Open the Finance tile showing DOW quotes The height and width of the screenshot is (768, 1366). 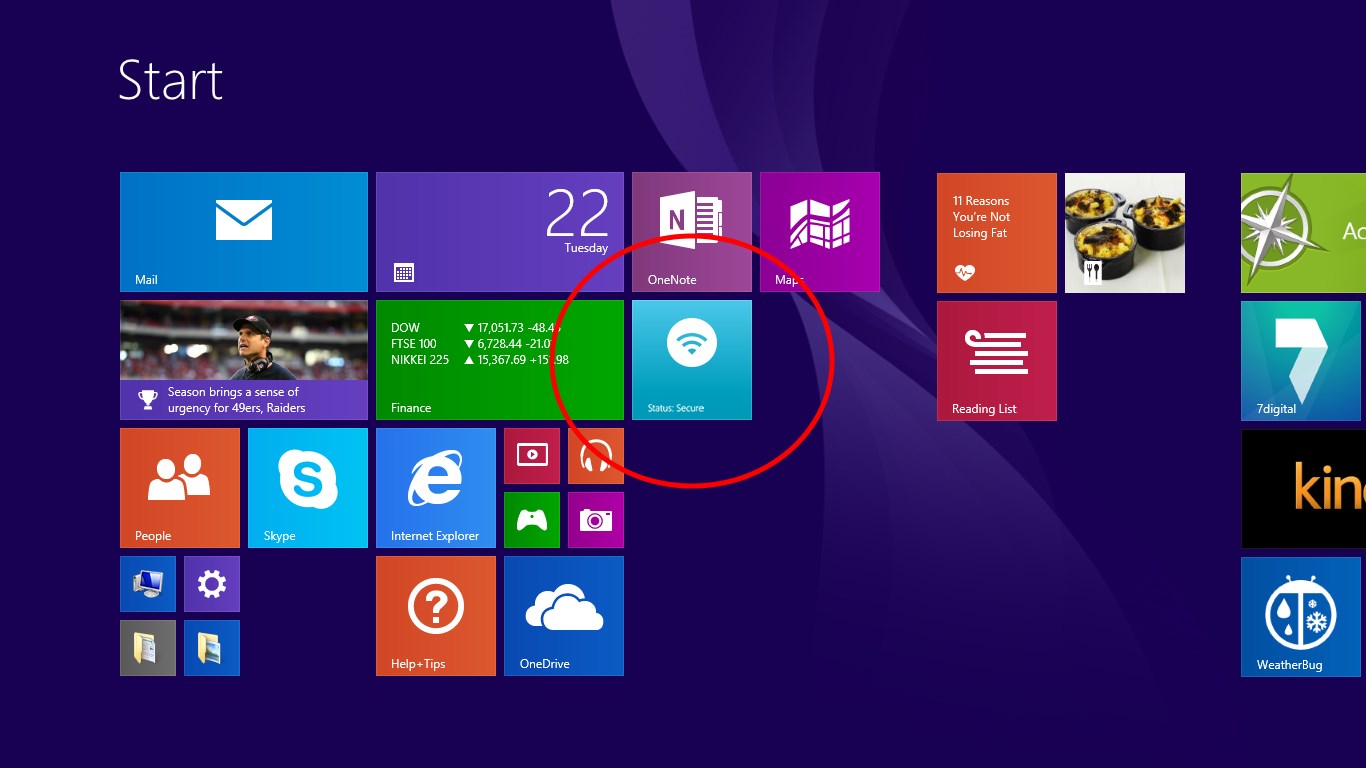pos(499,360)
